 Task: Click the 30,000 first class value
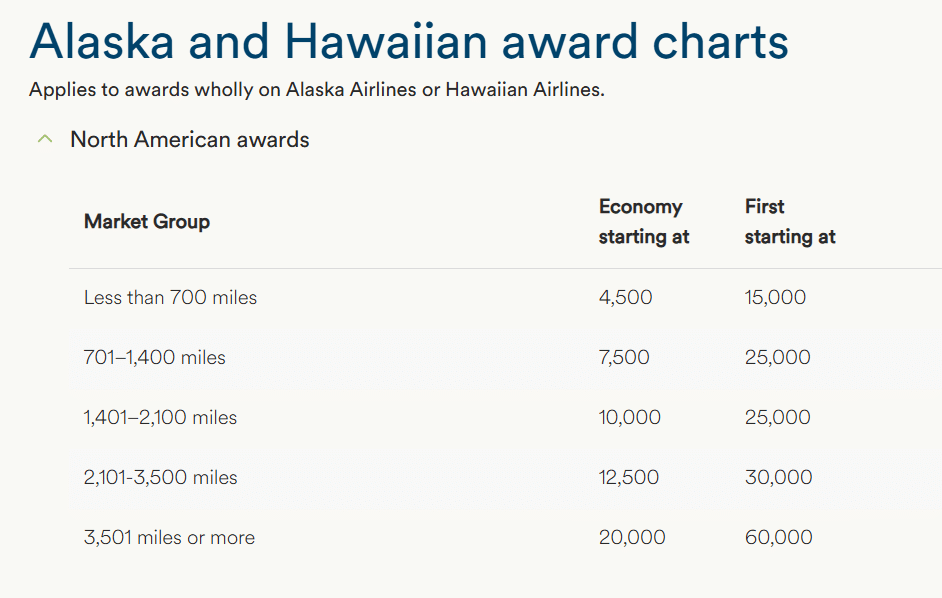pos(778,477)
